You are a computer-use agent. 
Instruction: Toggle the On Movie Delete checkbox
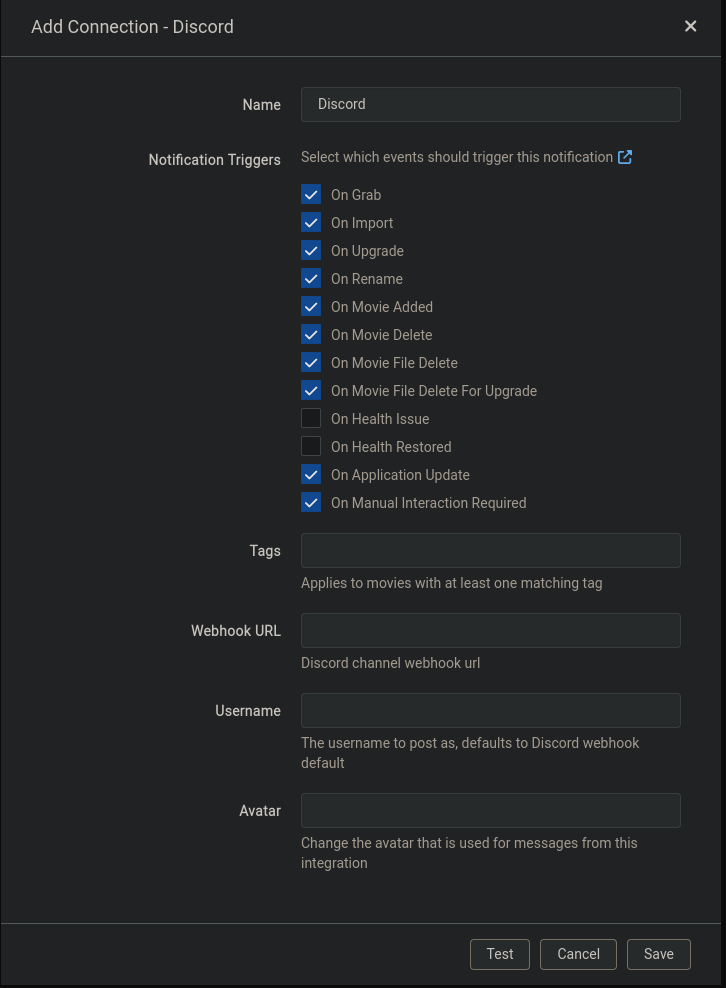pos(311,334)
